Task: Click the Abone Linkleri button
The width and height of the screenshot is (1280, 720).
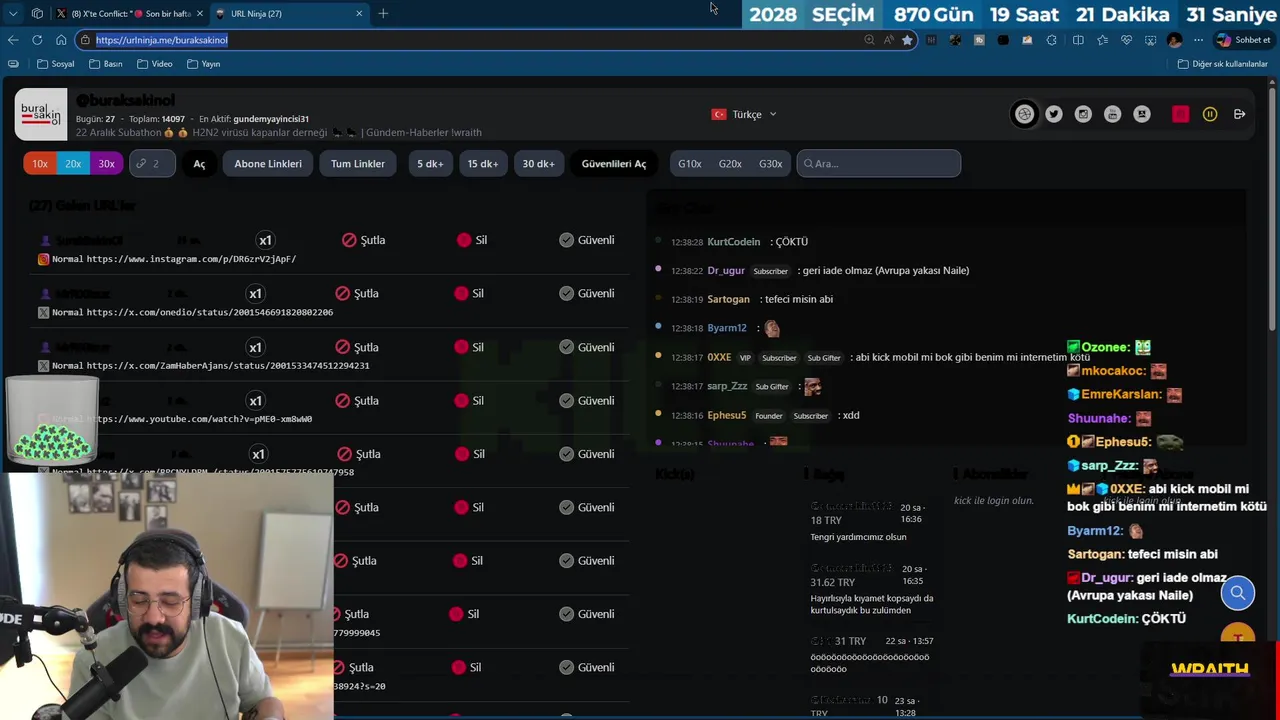Action: point(268,164)
